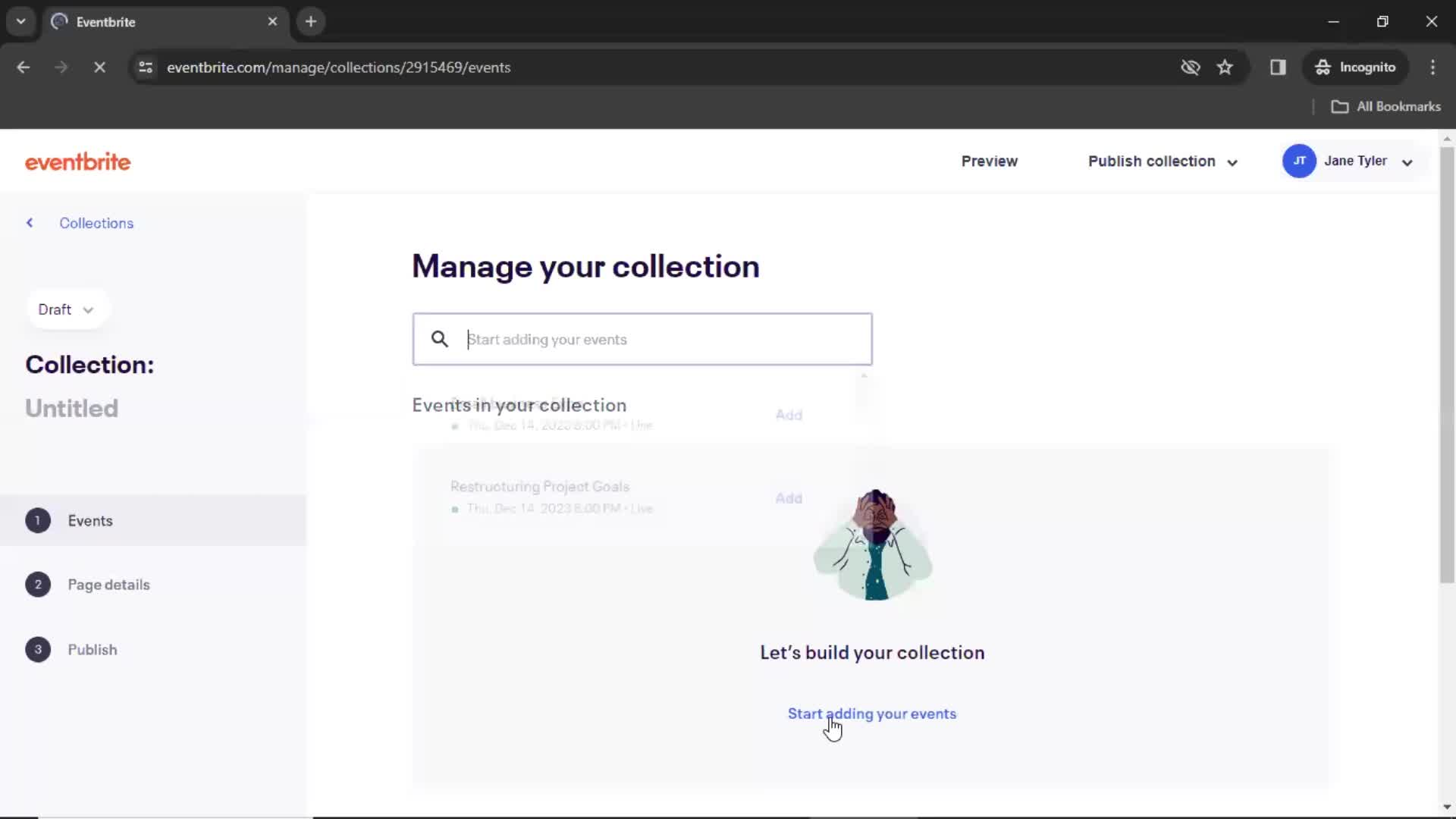
Task: Click Add button for Restructuring Project Goals event
Action: point(789,498)
